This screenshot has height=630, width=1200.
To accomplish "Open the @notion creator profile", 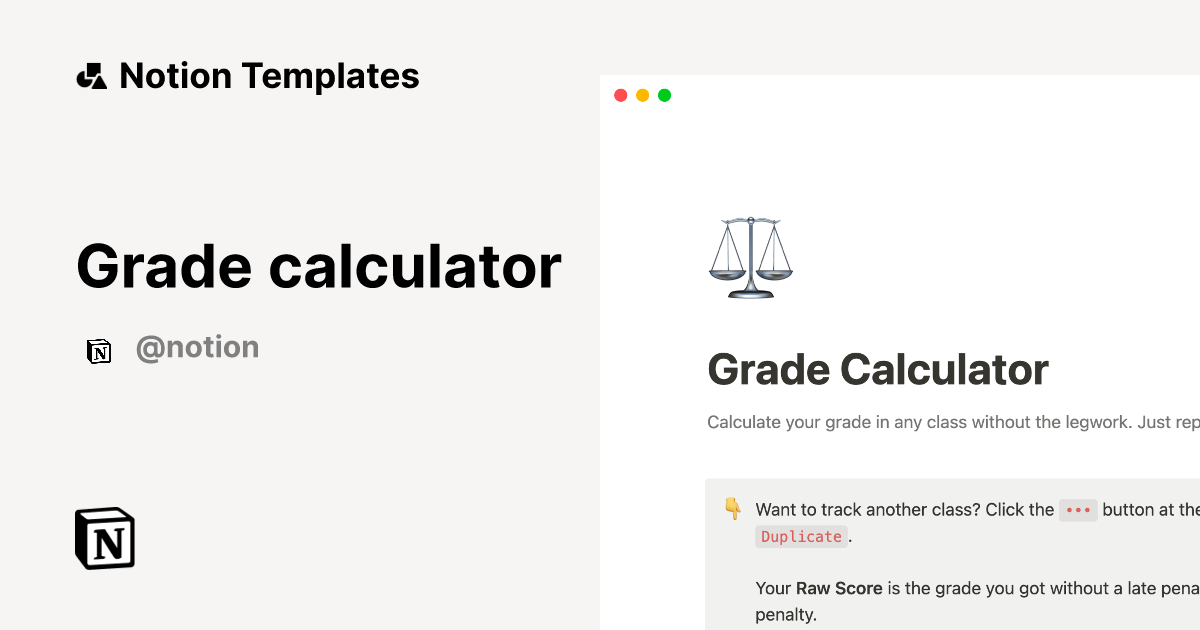I will click(x=197, y=348).
